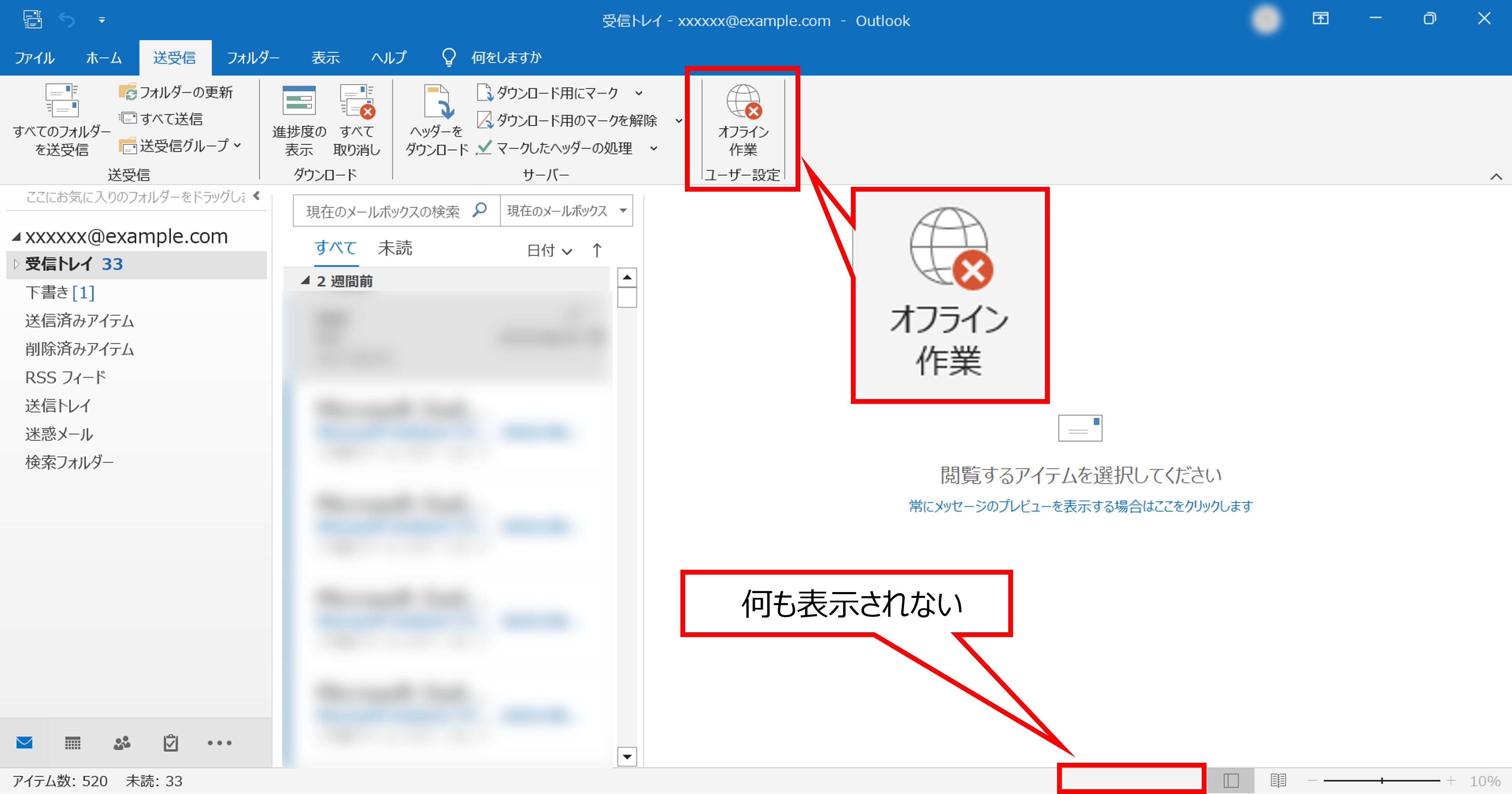
Task: Click magnifier search icon
Action: (x=479, y=210)
